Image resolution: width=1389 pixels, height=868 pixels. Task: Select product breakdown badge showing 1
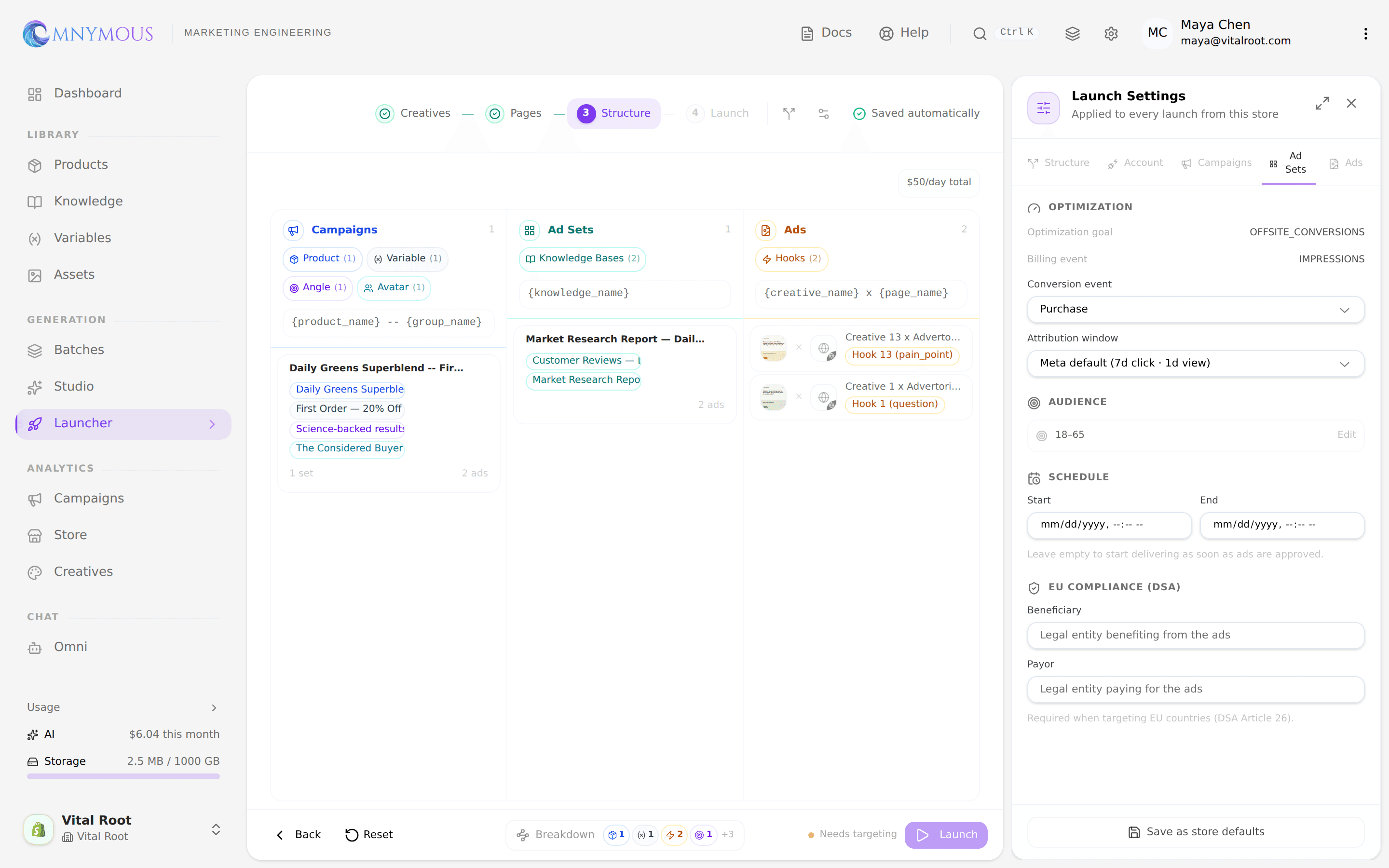[x=616, y=835]
